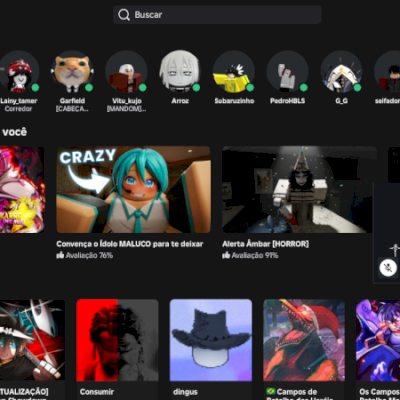Click the '[MANDOM]..' game status text
Screen dimensions: 400x400
coord(126,109)
